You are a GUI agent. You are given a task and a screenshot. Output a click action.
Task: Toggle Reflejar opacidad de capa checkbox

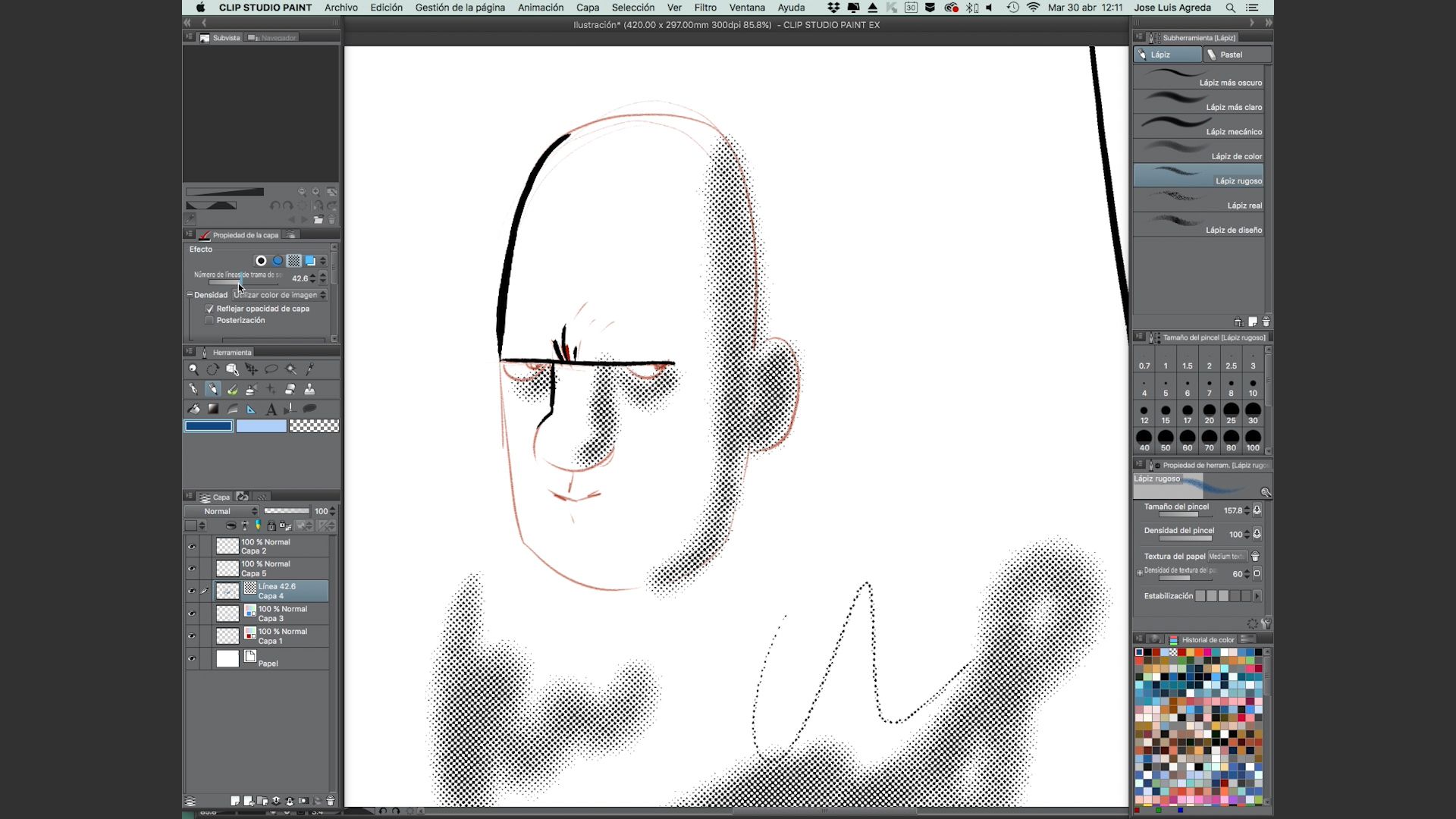(209, 309)
